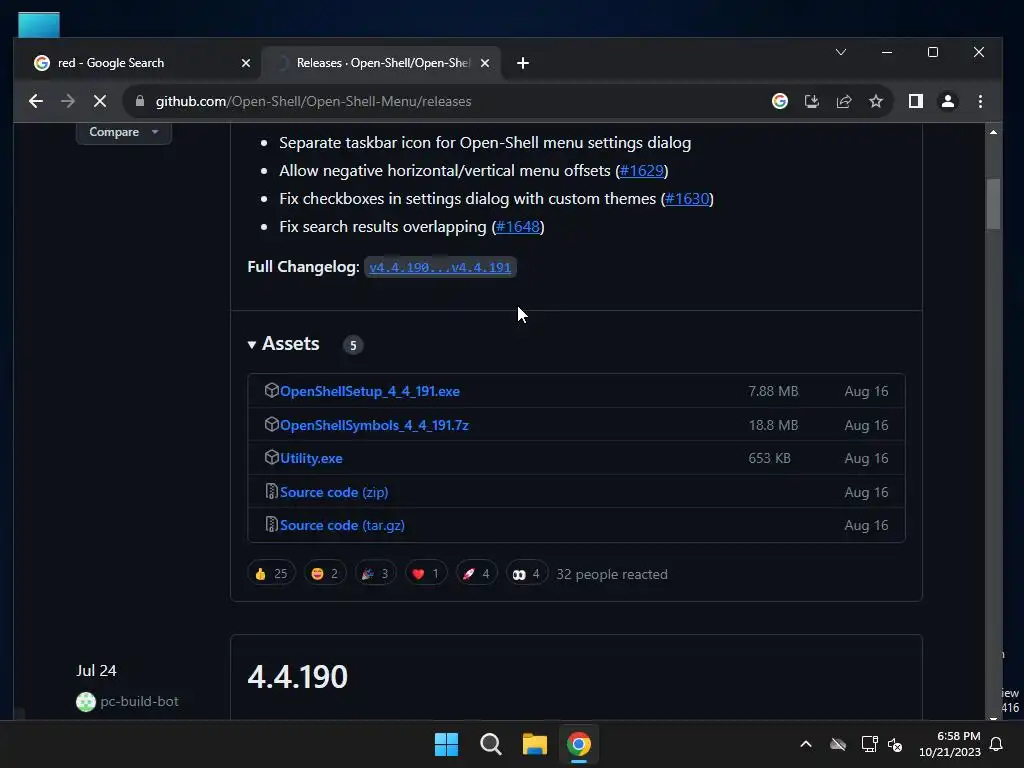Select the Releases Open-Shell tab
Image resolution: width=1024 pixels, height=768 pixels.
pyautogui.click(x=383, y=63)
